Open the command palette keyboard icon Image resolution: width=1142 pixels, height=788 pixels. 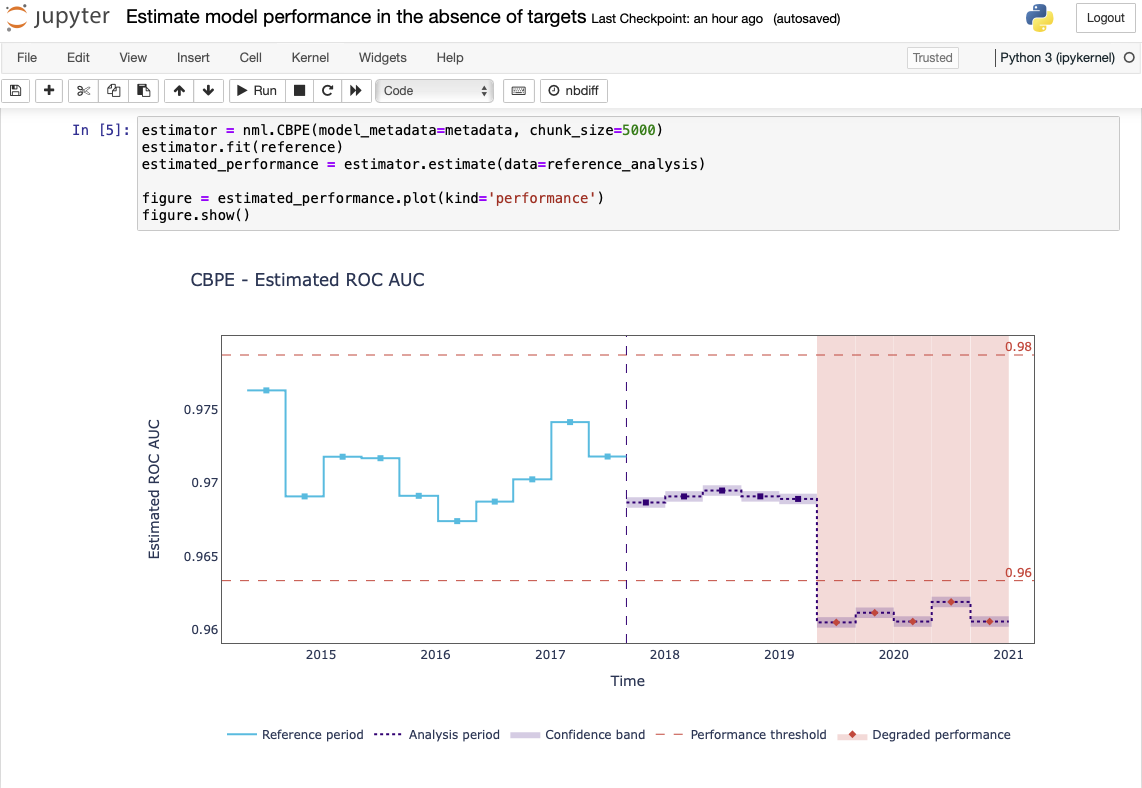point(518,90)
